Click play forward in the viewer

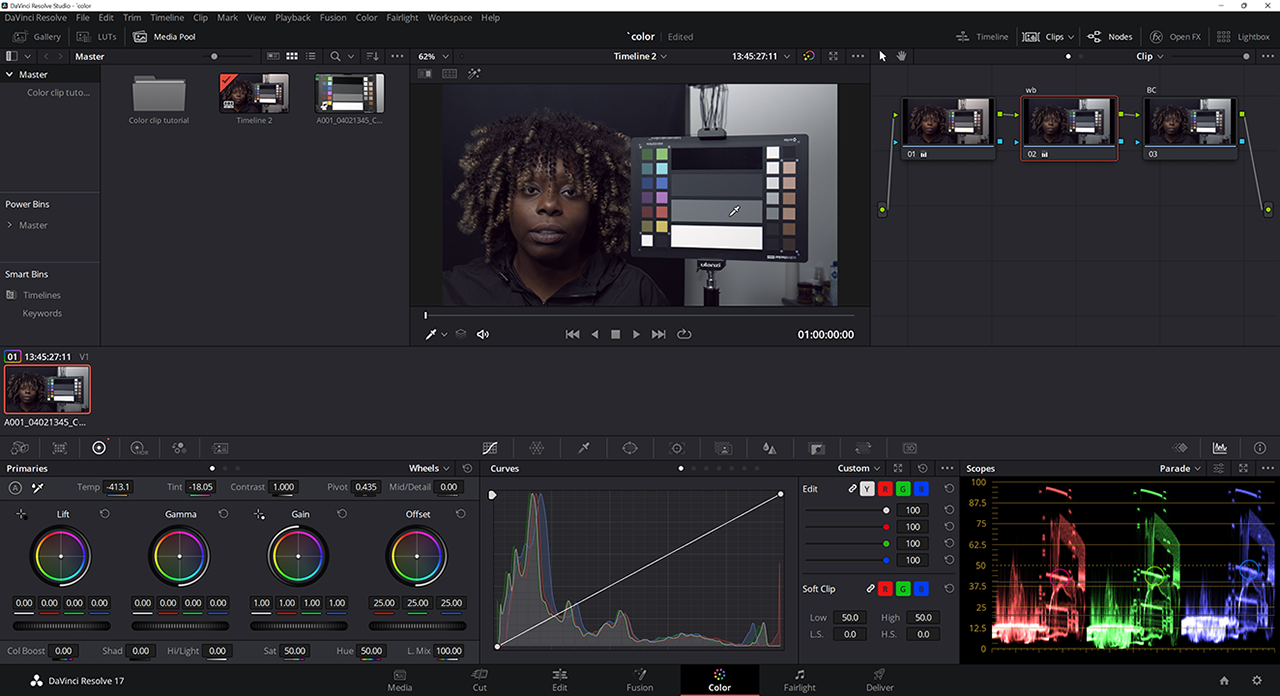[x=636, y=334]
